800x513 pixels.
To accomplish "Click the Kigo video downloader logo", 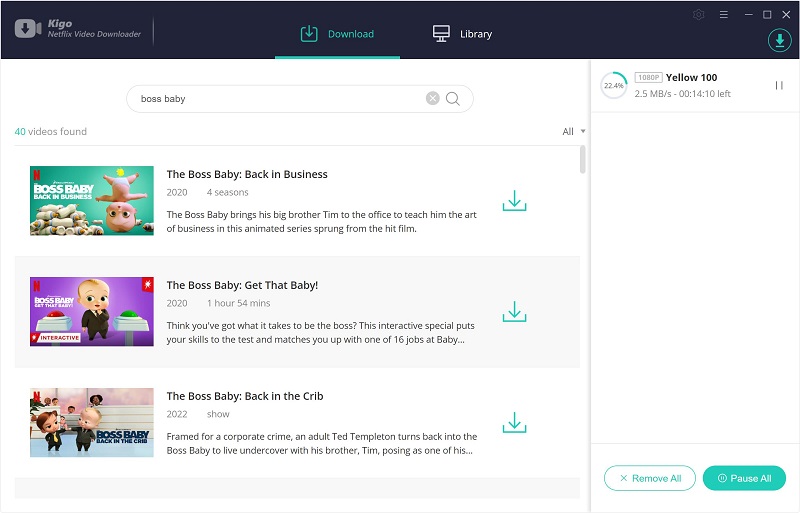I will 28,29.
